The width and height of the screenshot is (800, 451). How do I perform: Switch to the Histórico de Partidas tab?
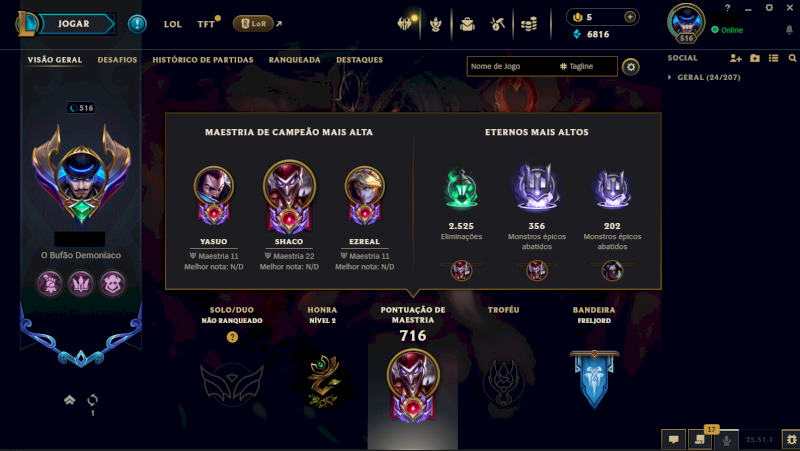pyautogui.click(x=203, y=60)
